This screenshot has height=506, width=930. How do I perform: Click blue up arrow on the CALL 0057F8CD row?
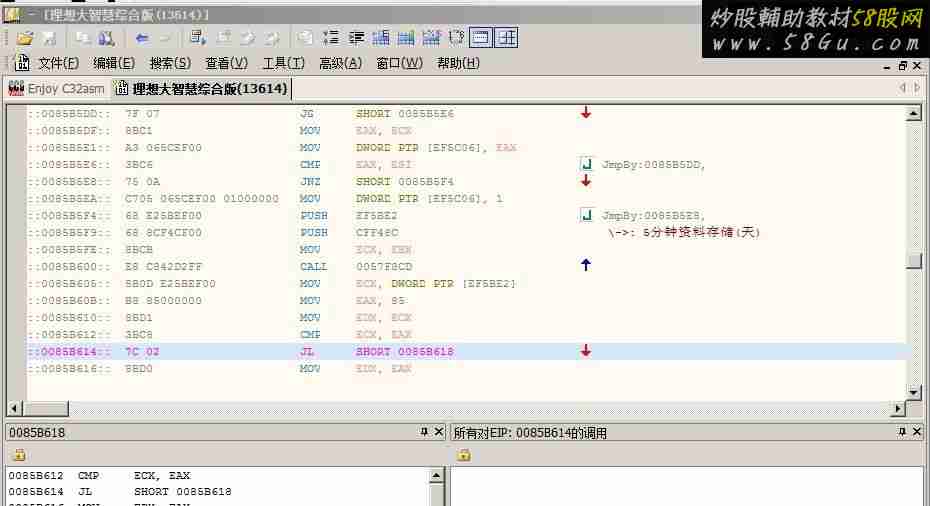tap(586, 265)
